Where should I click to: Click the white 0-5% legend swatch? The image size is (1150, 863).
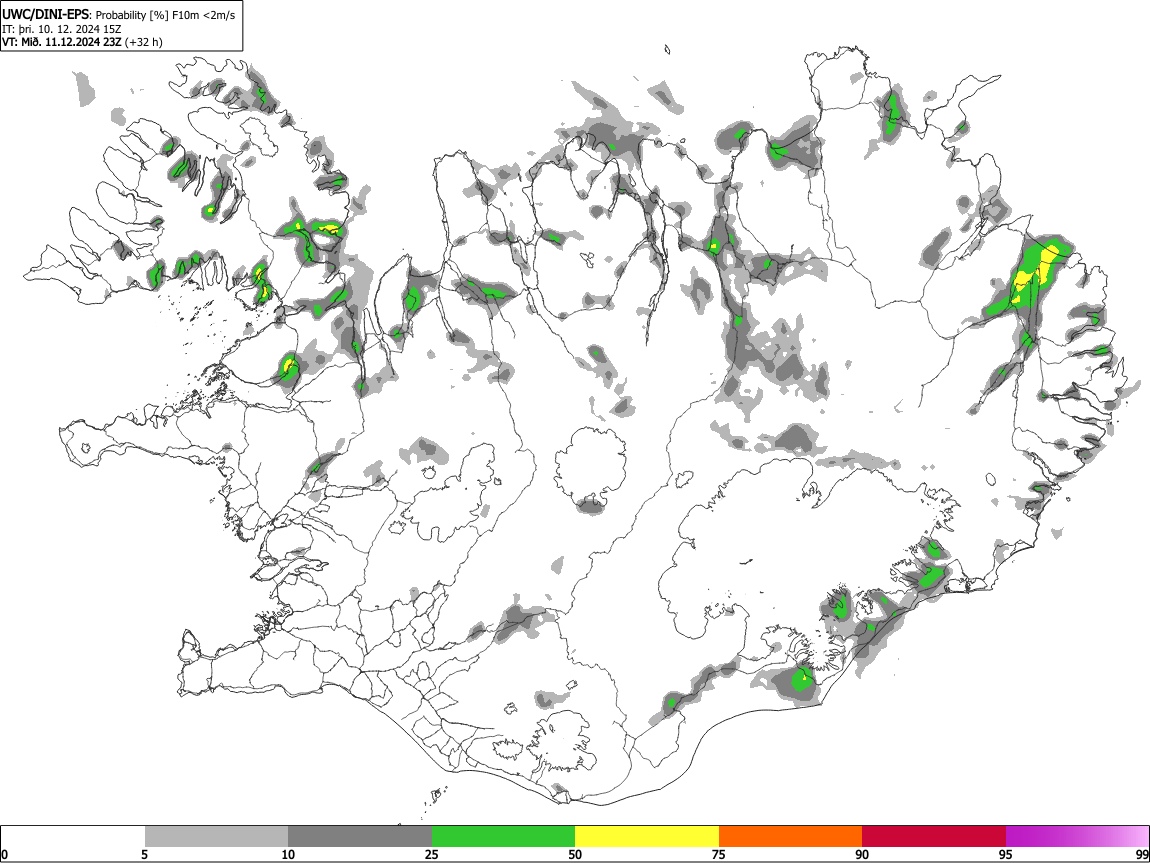[x=73, y=836]
